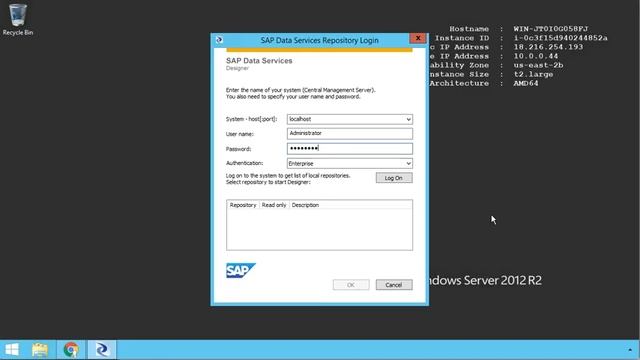The image size is (640, 360).
Task: Show hidden icons in system tray
Action: tap(630, 350)
